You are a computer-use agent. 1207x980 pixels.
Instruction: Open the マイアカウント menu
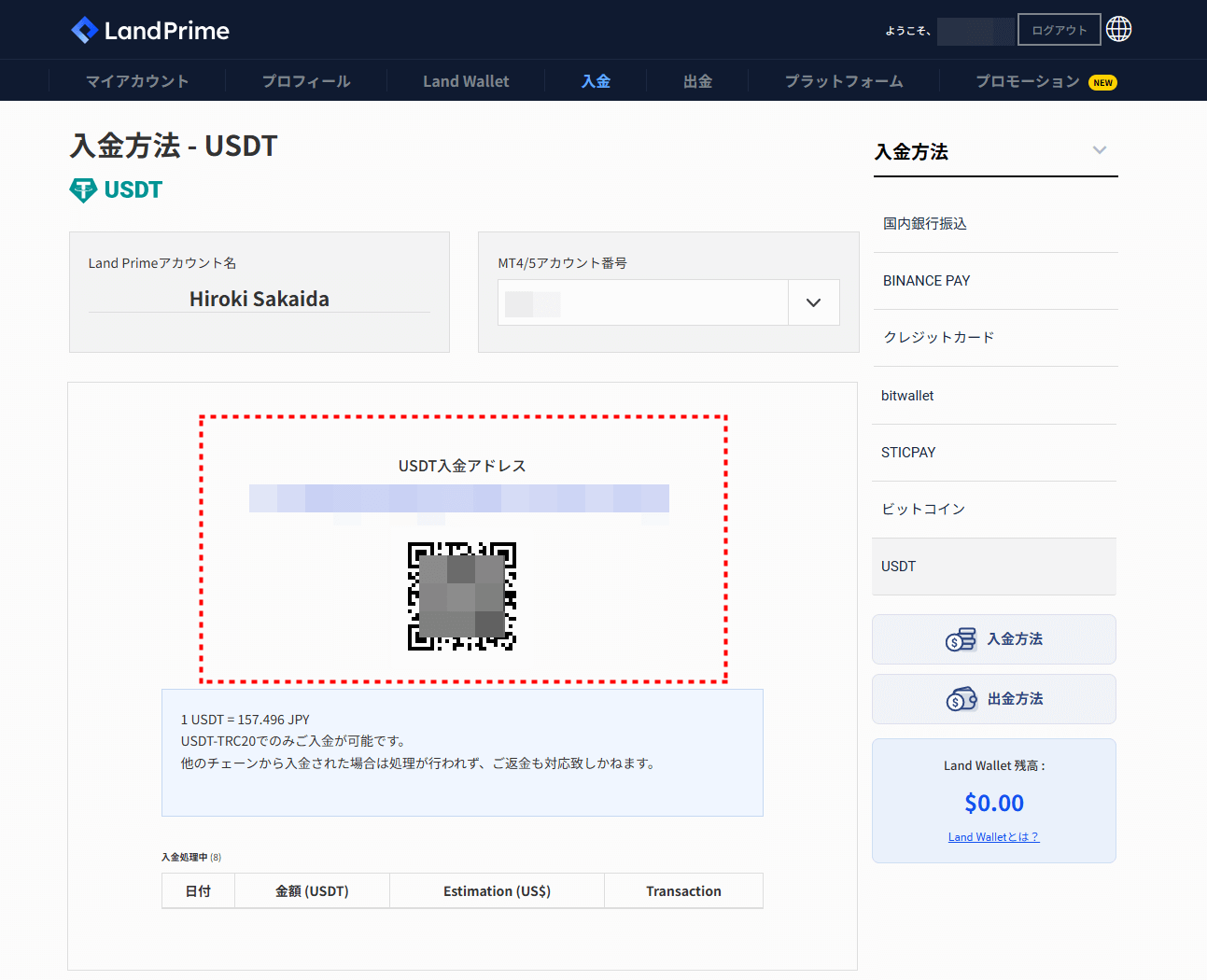pos(137,81)
